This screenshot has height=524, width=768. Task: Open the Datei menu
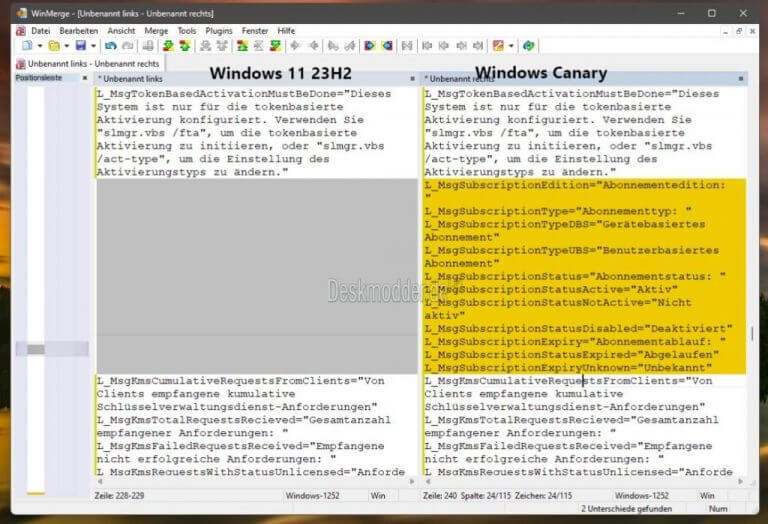pyautogui.click(x=40, y=31)
